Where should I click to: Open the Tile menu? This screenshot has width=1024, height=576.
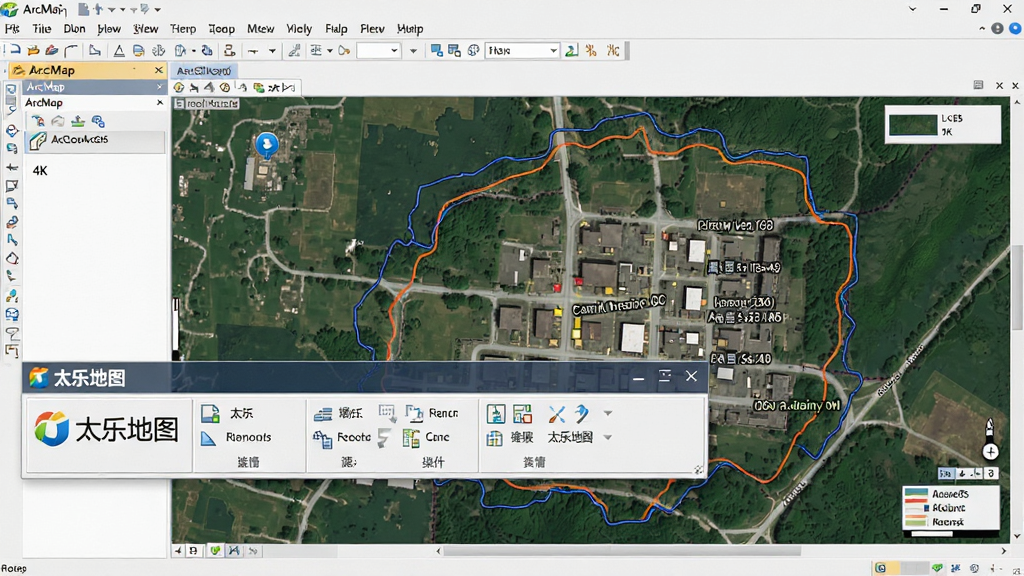point(41,29)
